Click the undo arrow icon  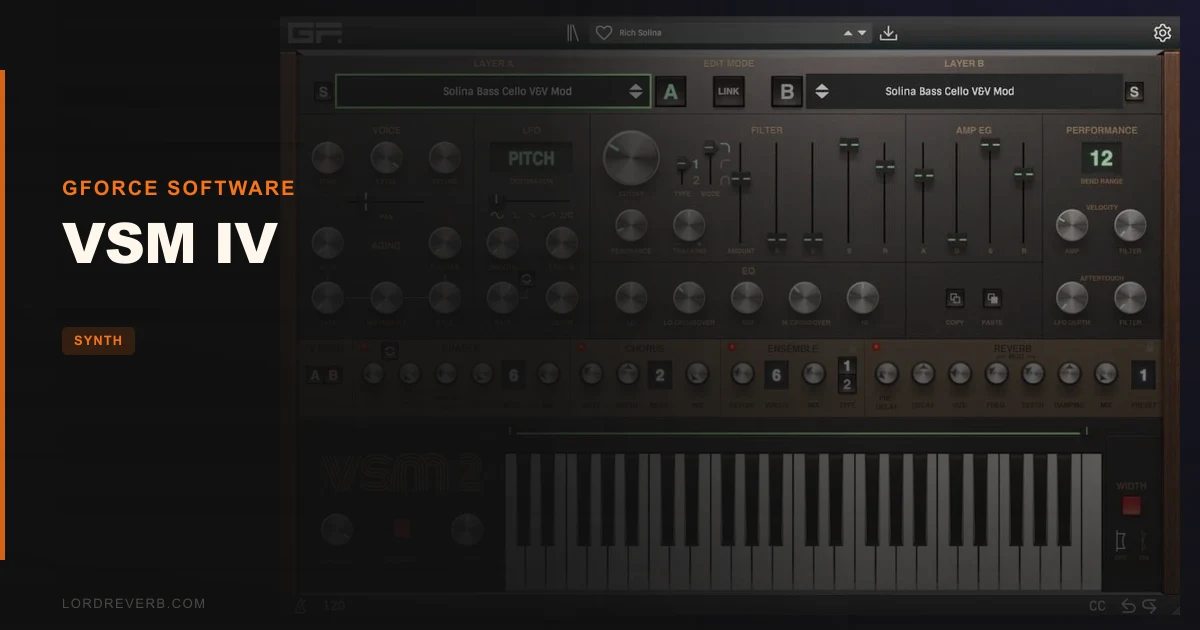click(x=1129, y=606)
